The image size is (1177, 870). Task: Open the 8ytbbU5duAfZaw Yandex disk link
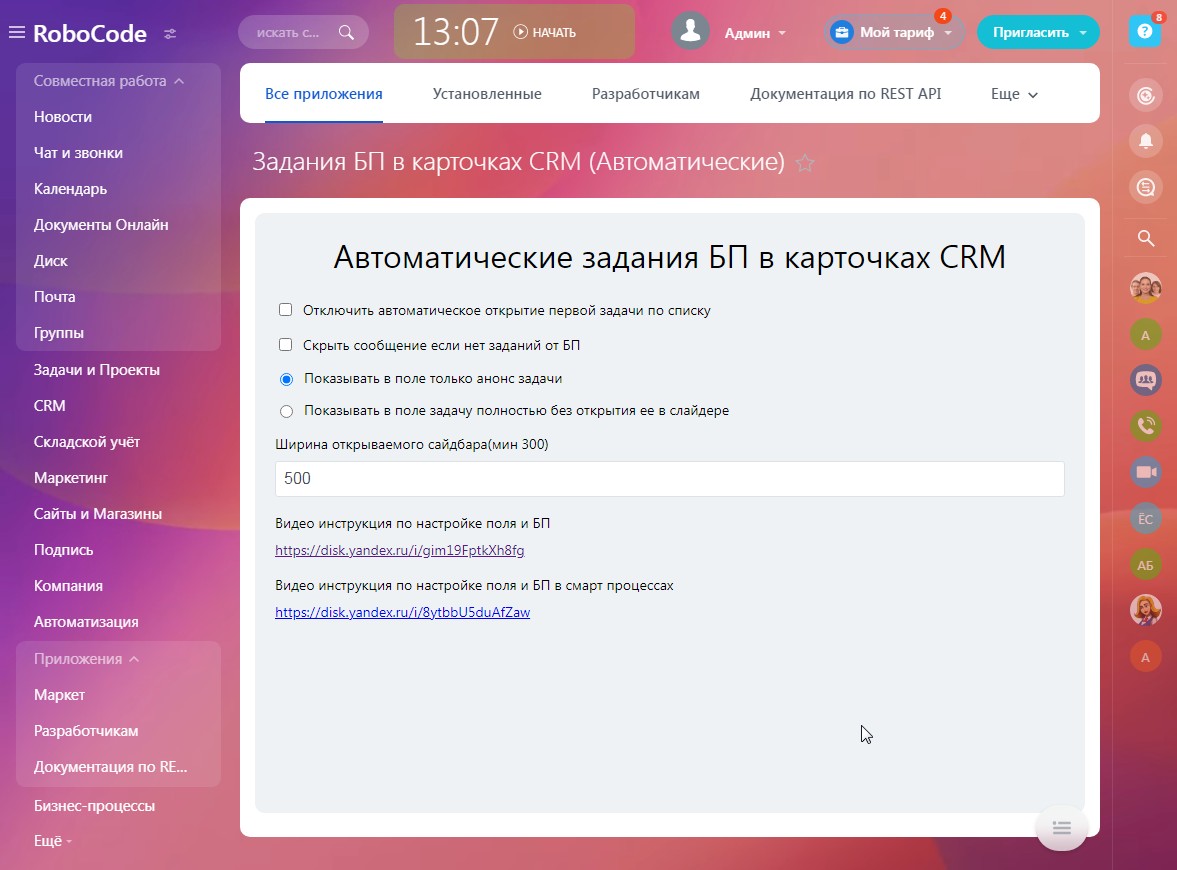coord(402,613)
